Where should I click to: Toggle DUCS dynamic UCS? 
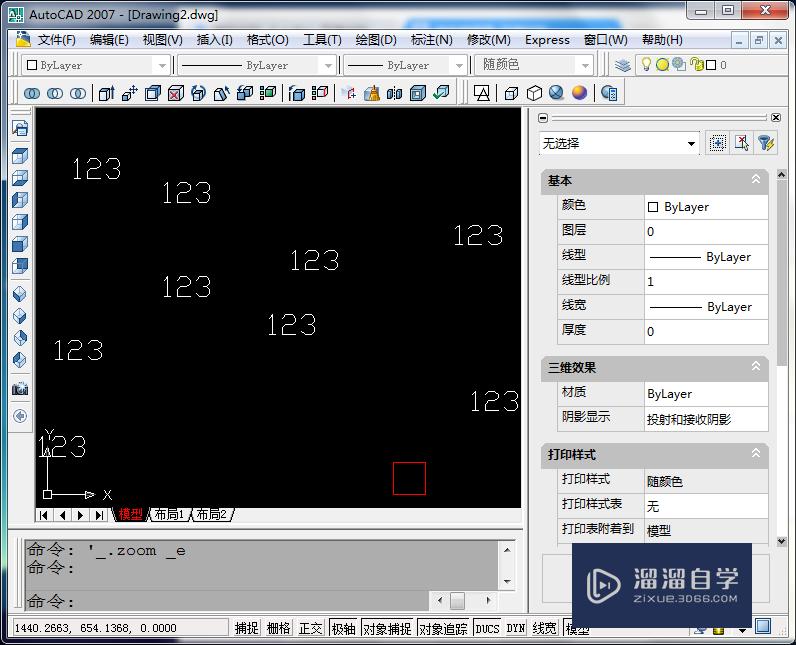pyautogui.click(x=487, y=628)
